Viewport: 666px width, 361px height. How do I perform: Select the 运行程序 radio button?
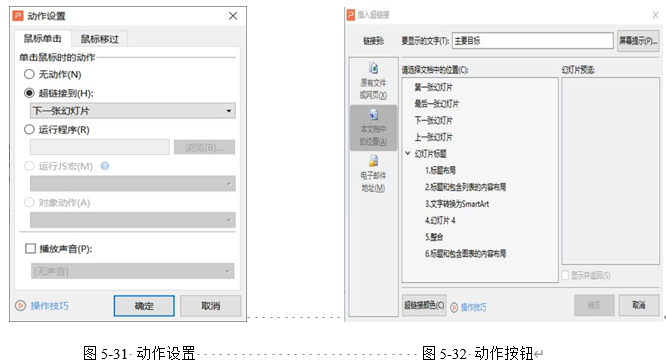coord(29,130)
